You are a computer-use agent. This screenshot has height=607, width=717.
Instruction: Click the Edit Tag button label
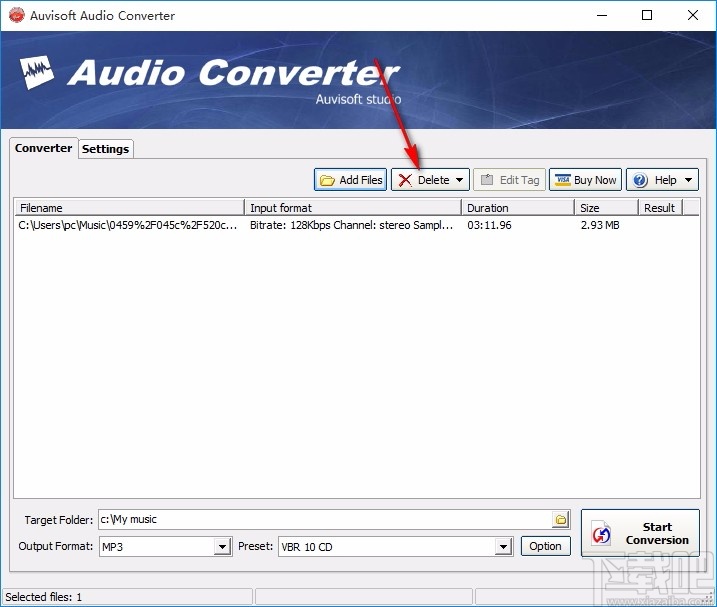tap(519, 180)
